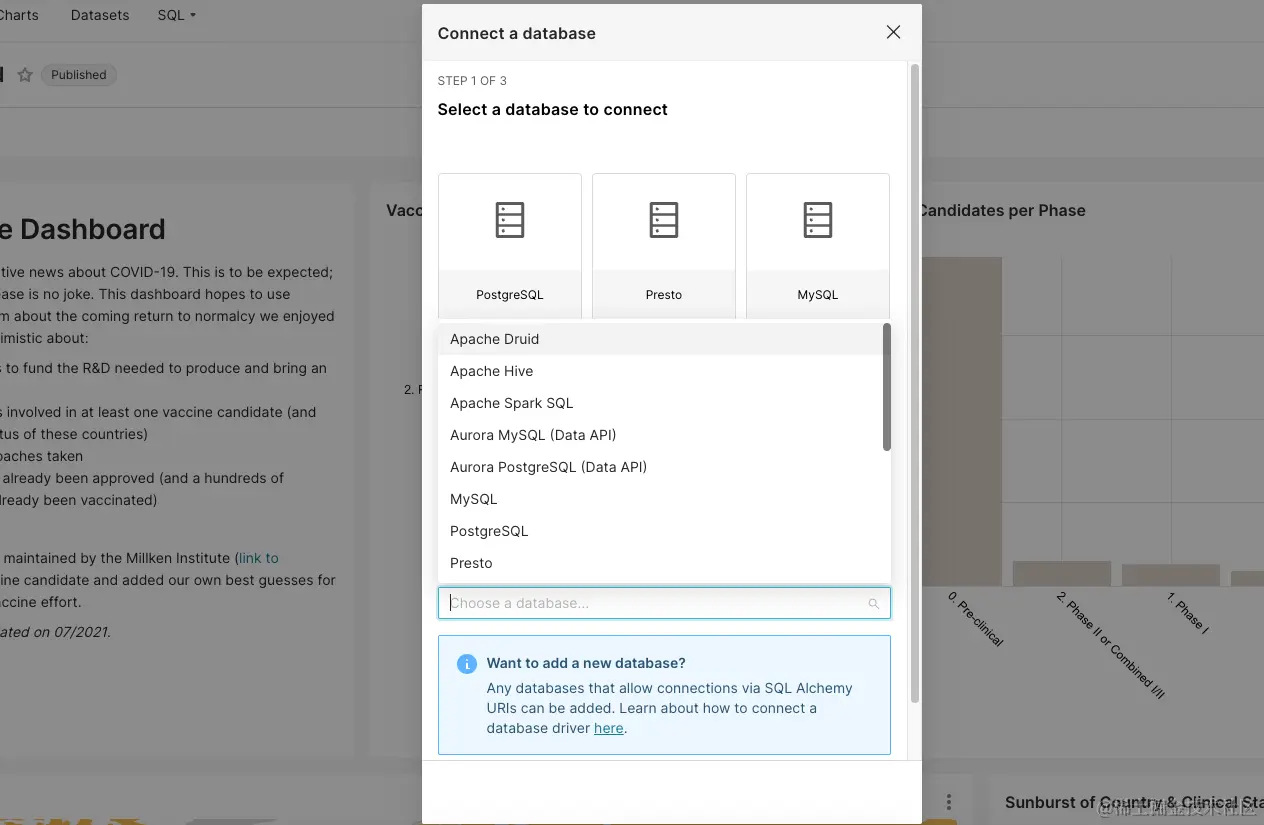The height and width of the screenshot is (825, 1264).
Task: Click the dropdown list scrollbar thumb
Action: click(887, 387)
